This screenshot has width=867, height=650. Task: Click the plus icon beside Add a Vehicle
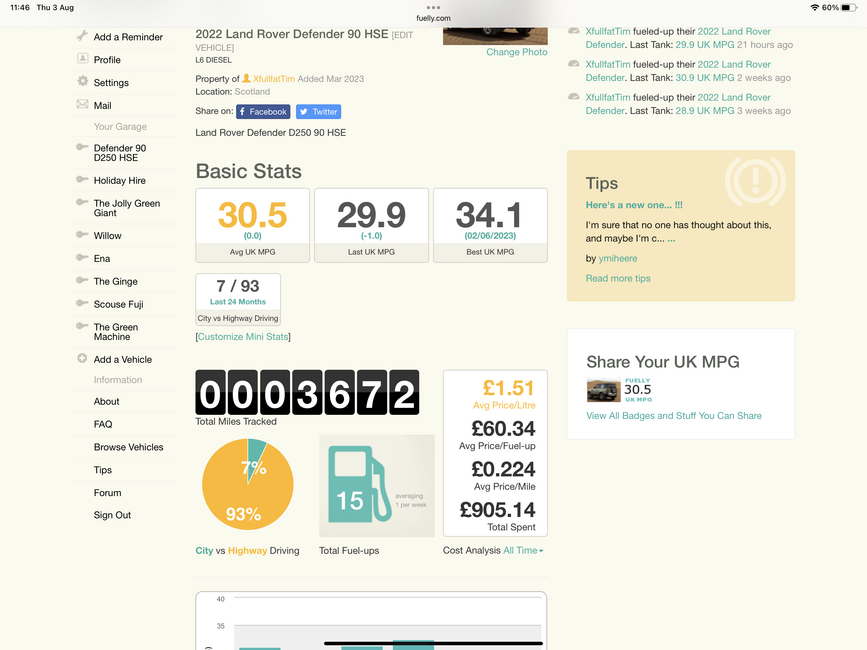(82, 358)
